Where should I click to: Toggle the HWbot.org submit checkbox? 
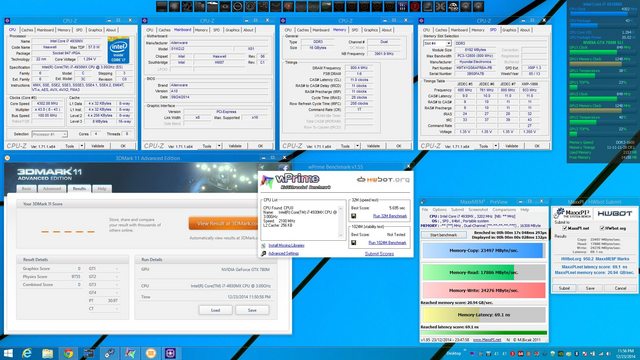602,228
